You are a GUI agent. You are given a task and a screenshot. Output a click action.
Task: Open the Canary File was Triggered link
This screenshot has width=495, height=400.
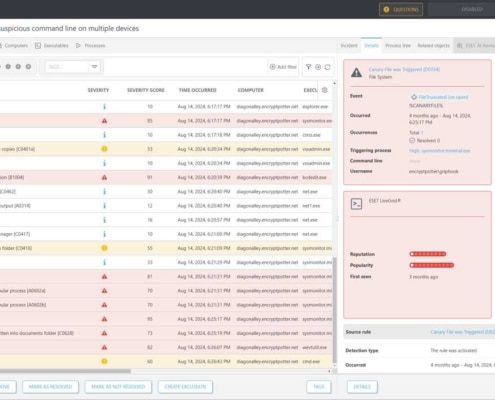coord(404,69)
